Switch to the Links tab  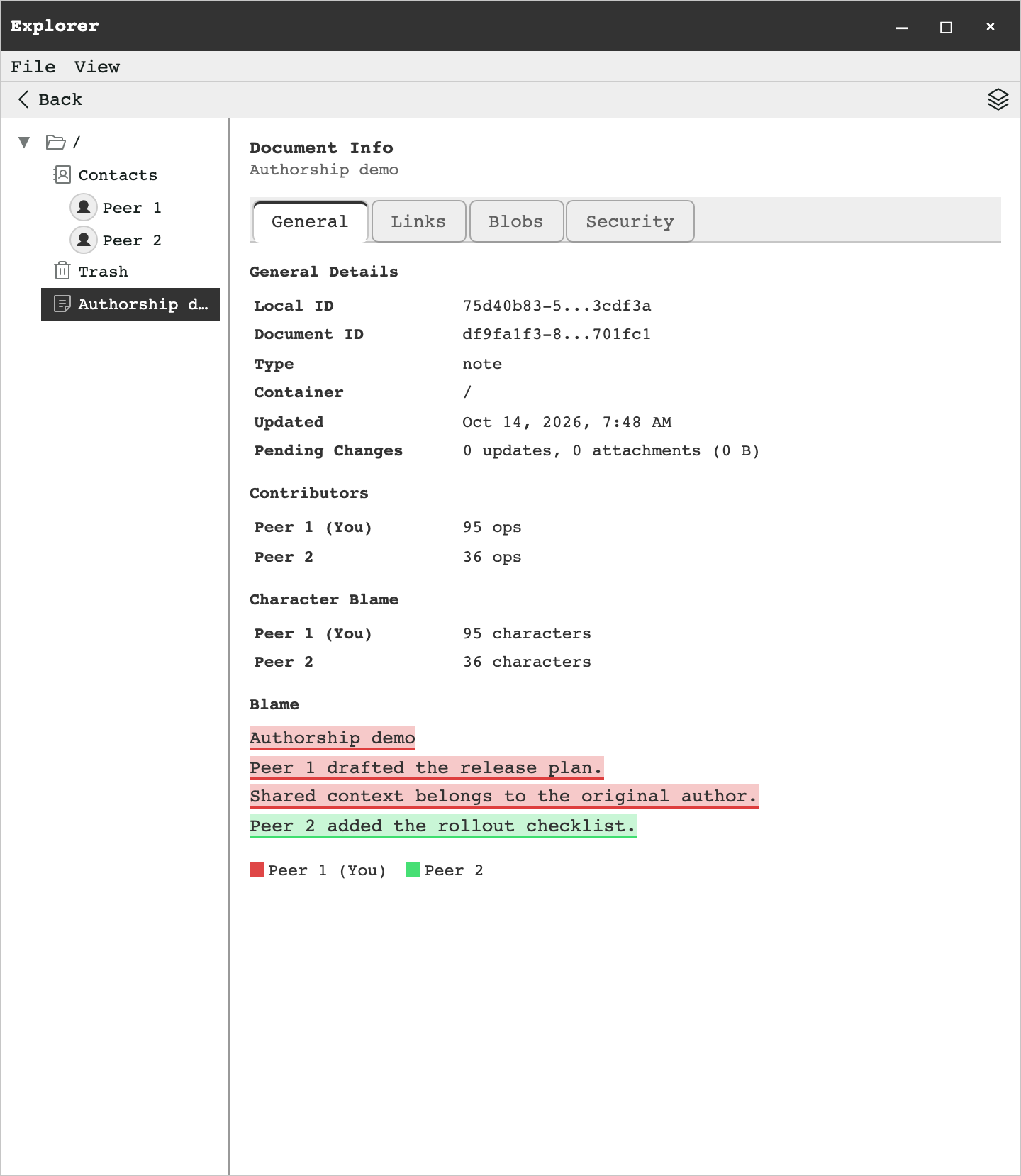(418, 221)
